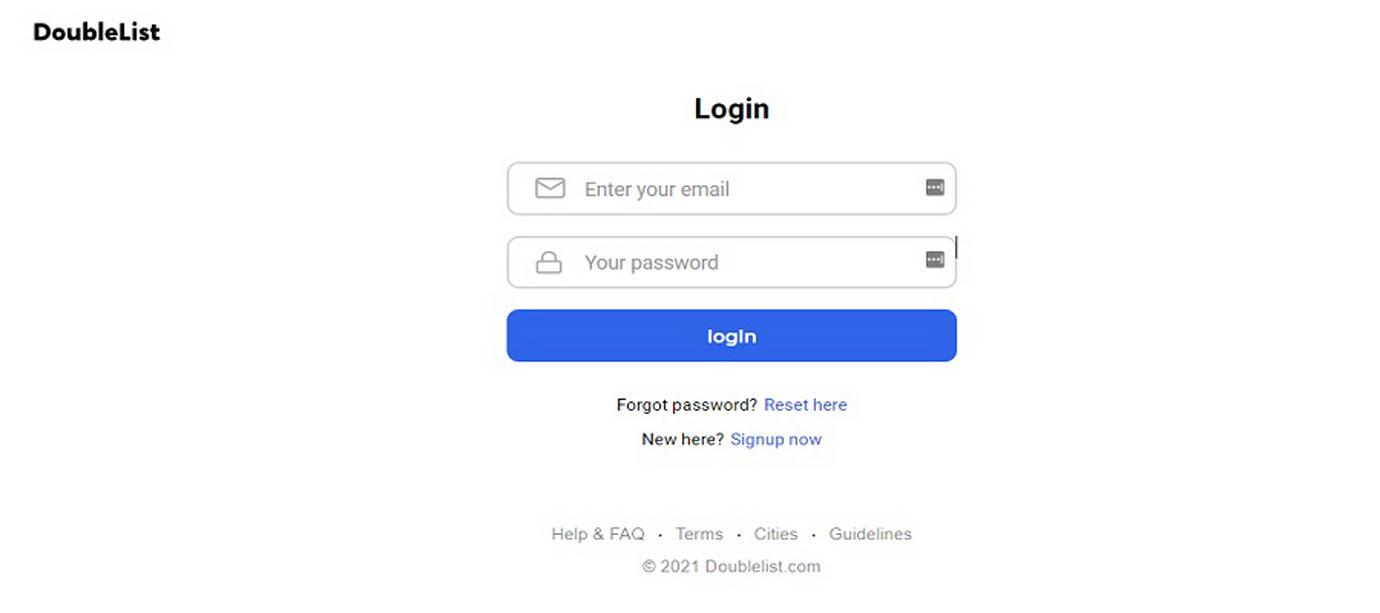Open the Signup now link
The height and width of the screenshot is (613, 1380).
776,439
